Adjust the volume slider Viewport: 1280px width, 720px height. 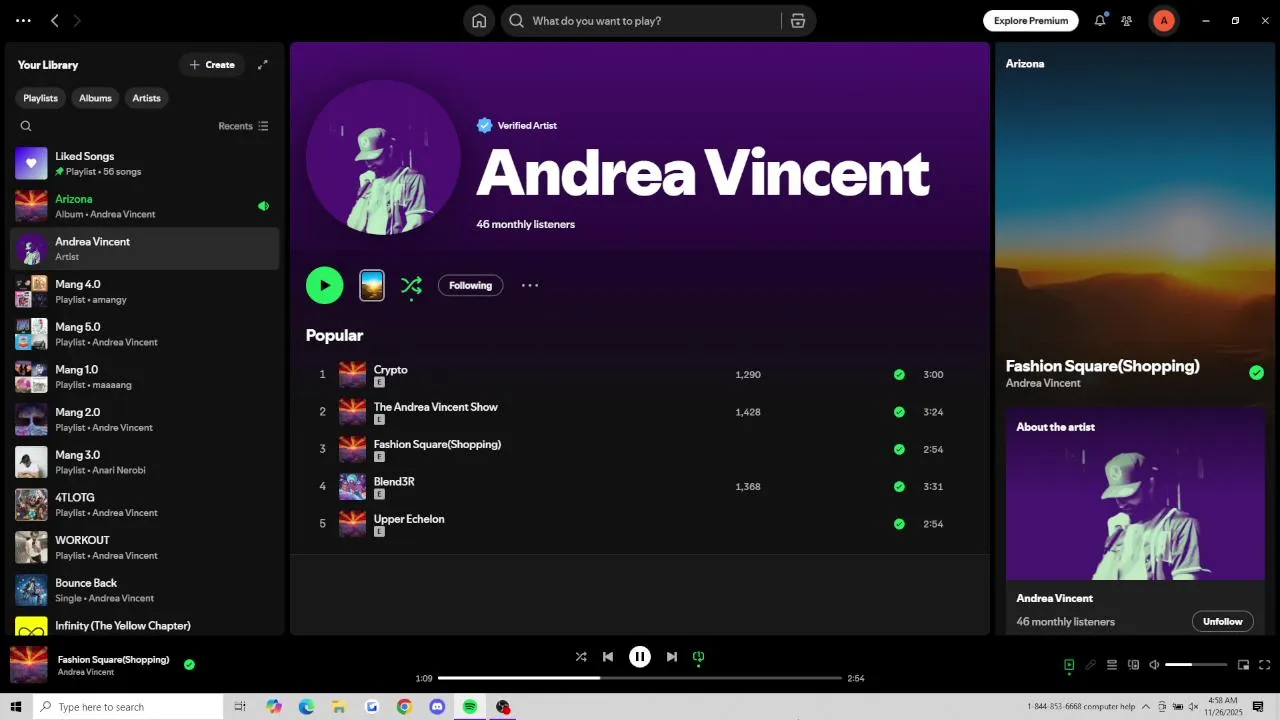[1196, 665]
